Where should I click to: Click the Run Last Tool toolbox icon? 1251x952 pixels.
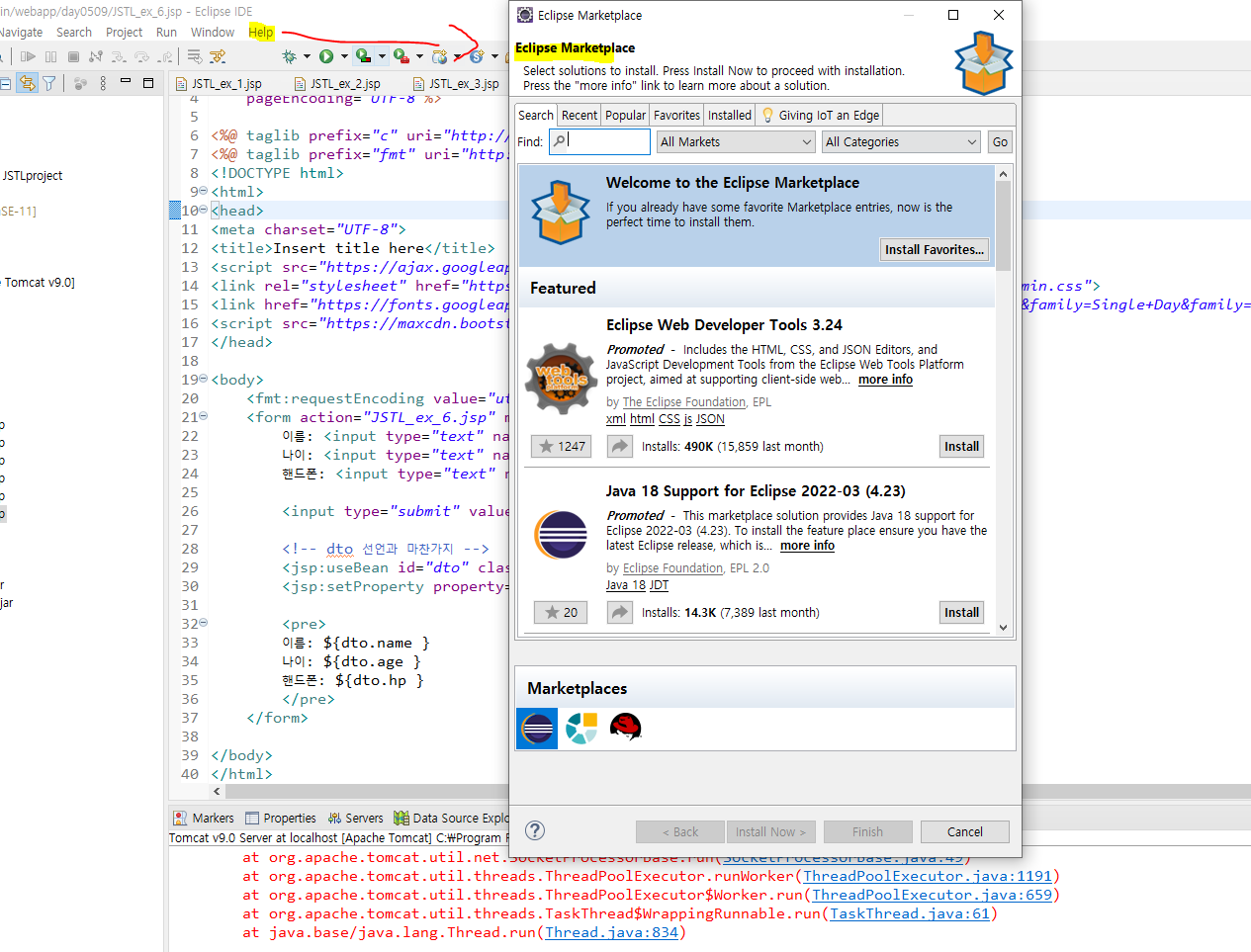coord(402,56)
